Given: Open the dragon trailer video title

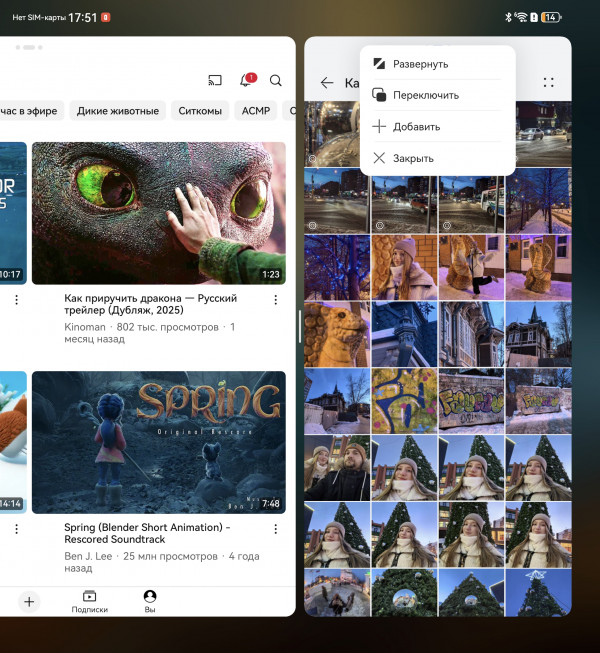Looking at the screenshot, I should (x=150, y=304).
